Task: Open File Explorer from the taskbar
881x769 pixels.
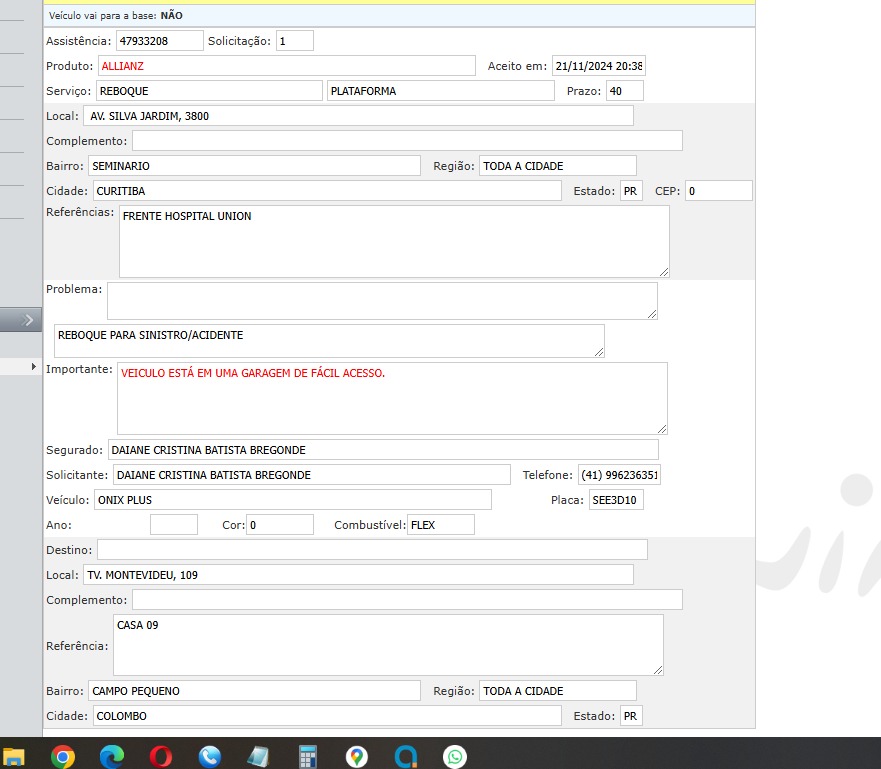Action: 13,756
